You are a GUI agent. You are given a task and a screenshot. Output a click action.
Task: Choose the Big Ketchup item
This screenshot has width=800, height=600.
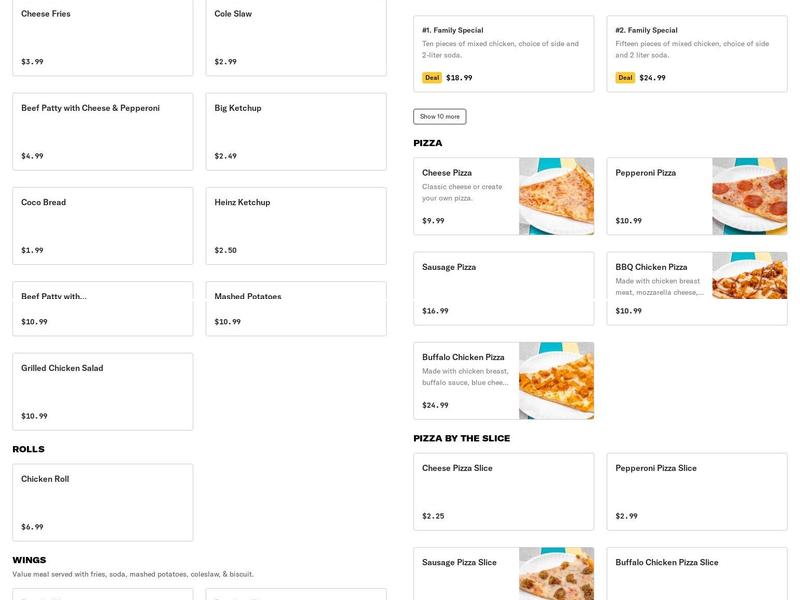(x=295, y=132)
